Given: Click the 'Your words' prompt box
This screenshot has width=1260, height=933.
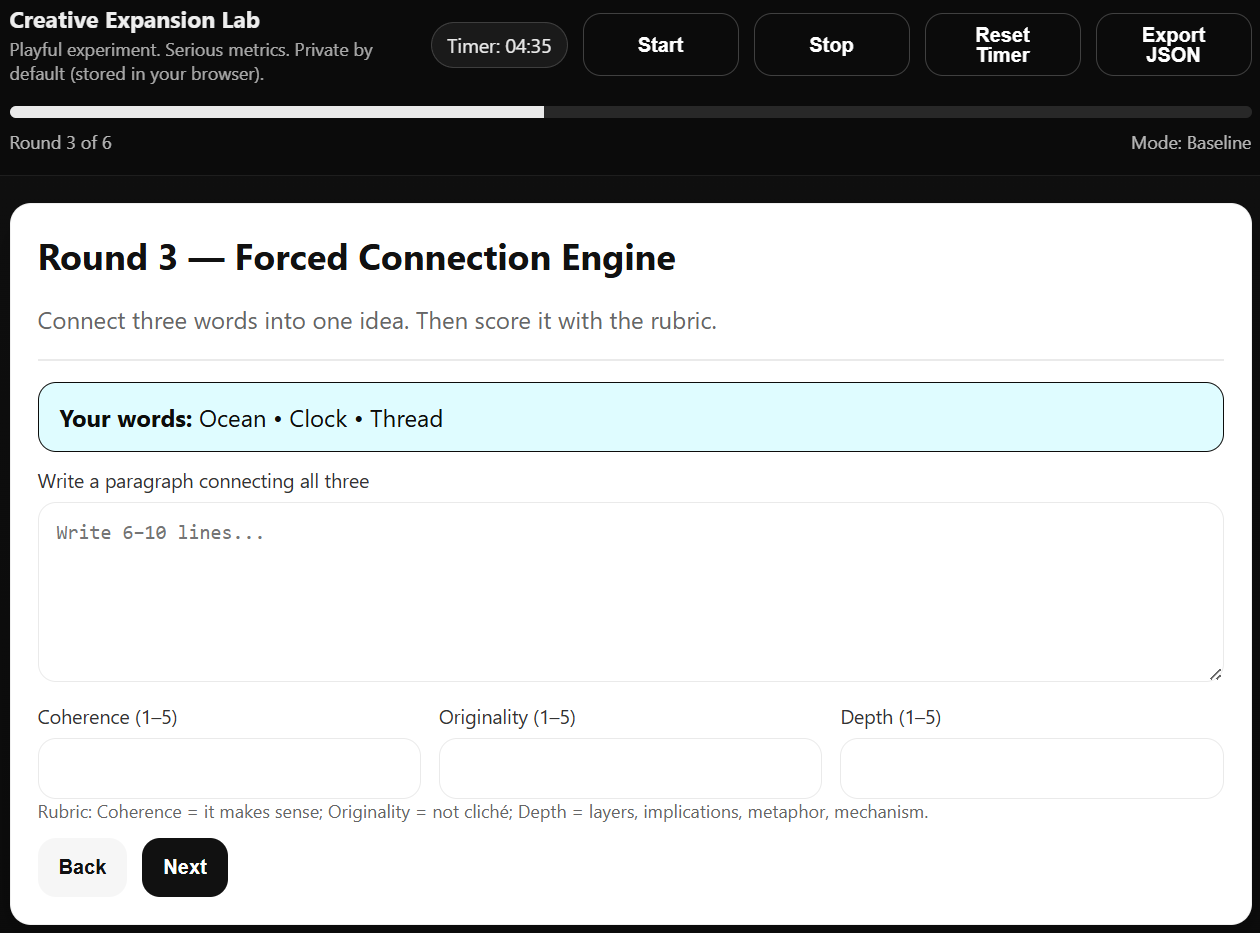Looking at the screenshot, I should (630, 418).
